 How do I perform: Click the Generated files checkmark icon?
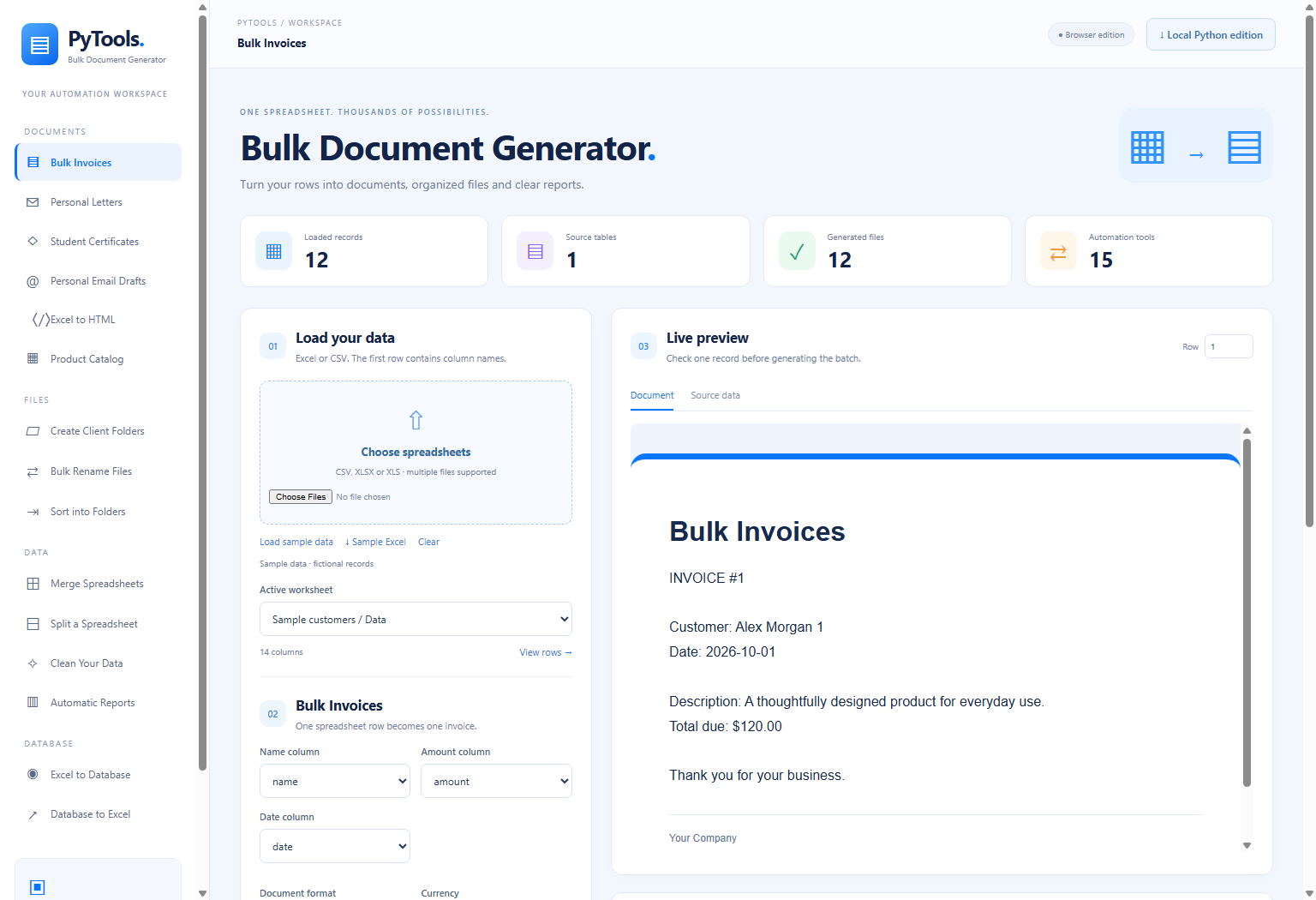[x=797, y=251]
